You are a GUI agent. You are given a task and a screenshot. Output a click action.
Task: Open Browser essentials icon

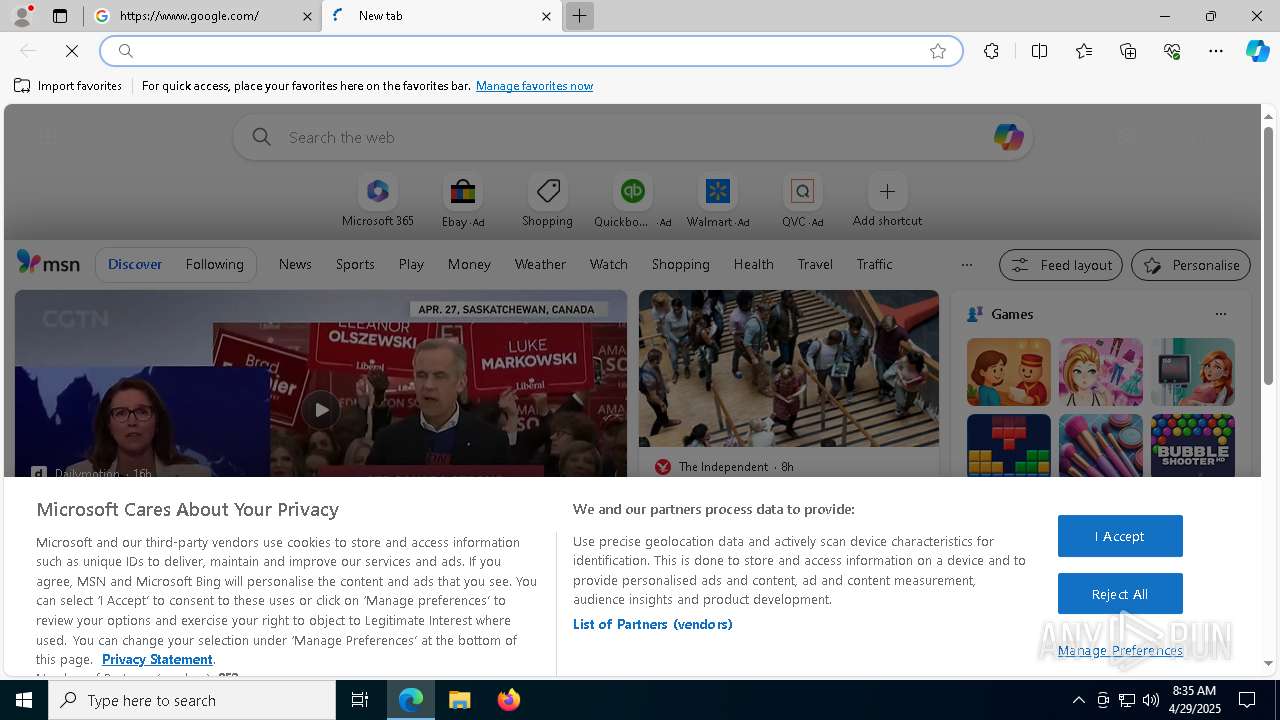[1172, 51]
